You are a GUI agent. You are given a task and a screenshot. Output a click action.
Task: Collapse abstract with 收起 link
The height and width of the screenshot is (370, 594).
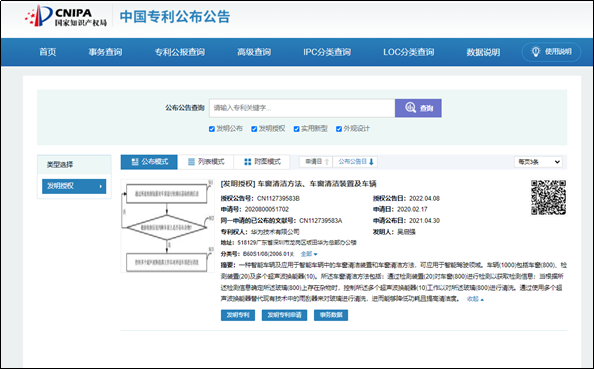coord(475,299)
